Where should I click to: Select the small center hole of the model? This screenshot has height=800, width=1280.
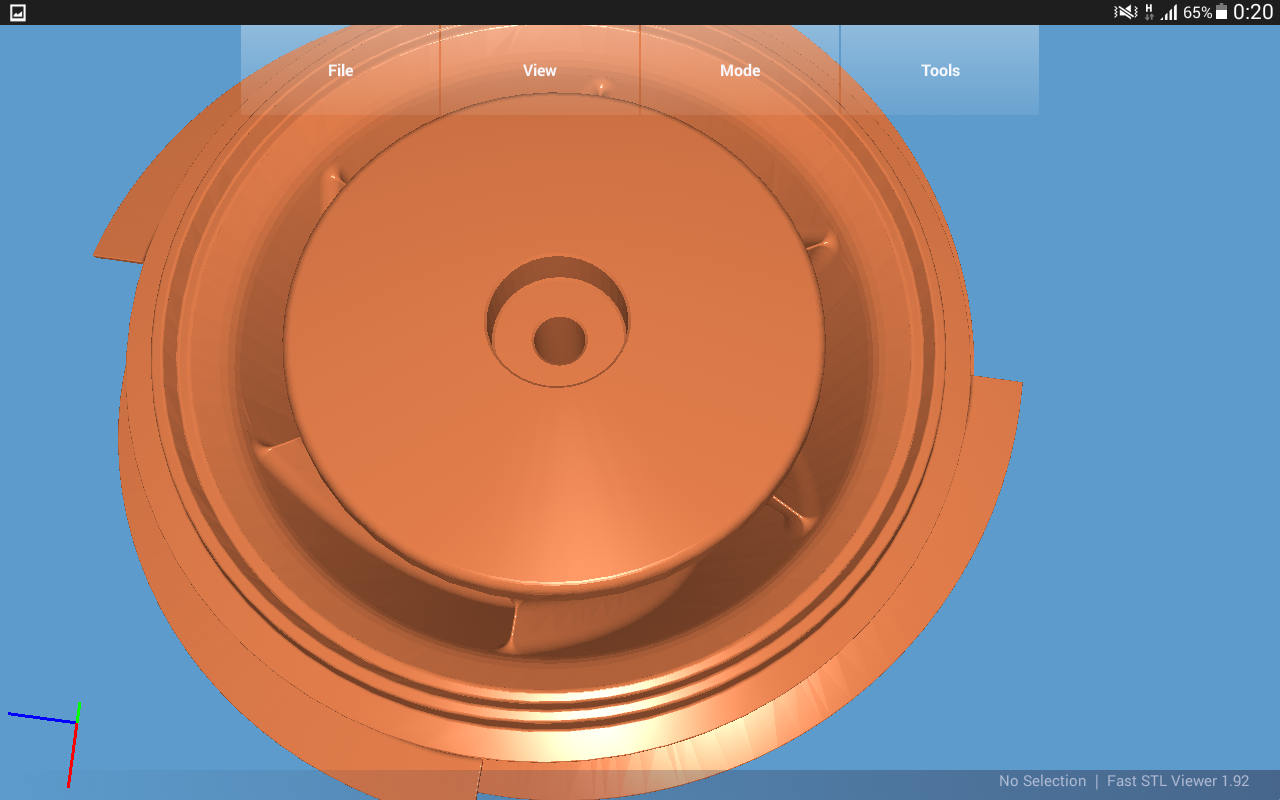click(559, 342)
